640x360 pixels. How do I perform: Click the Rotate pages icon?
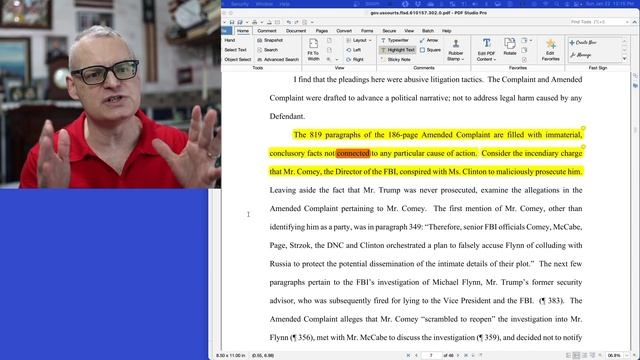coord(510,44)
